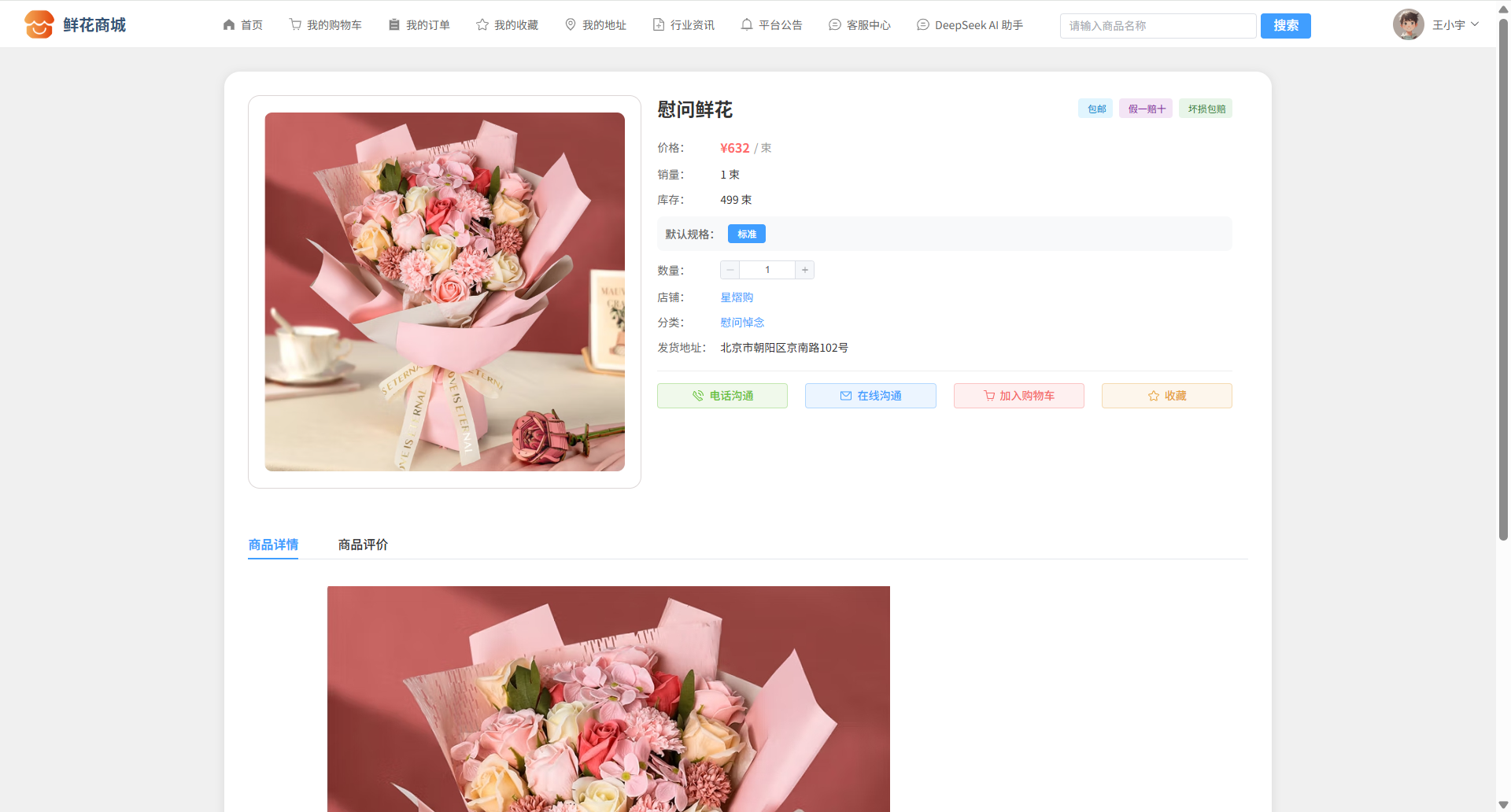This screenshot has height=812, width=1511.
Task: Click the star icon beside 我的收藏
Action: [x=482, y=25]
